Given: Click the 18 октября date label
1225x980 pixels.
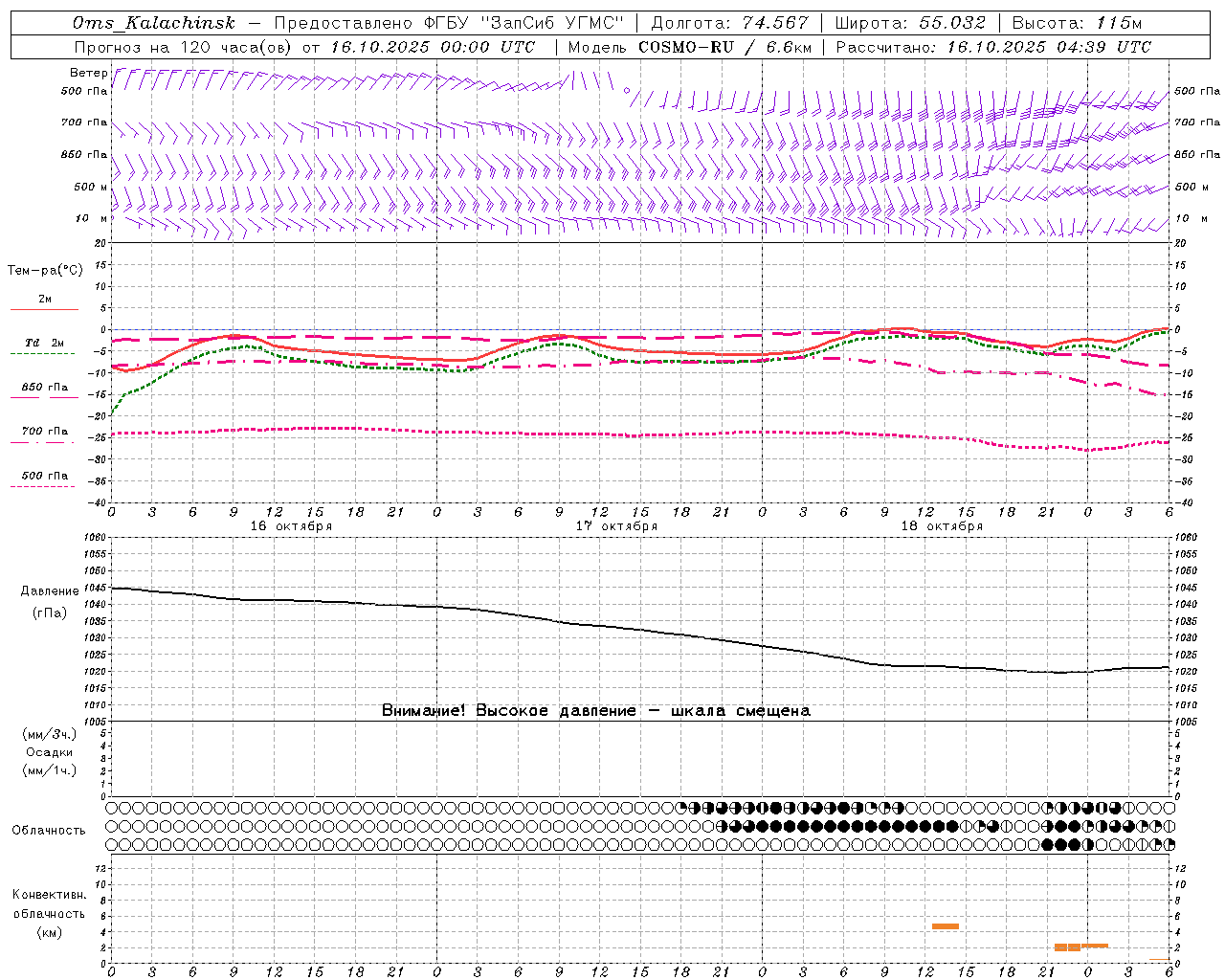Looking at the screenshot, I should click(x=942, y=526).
